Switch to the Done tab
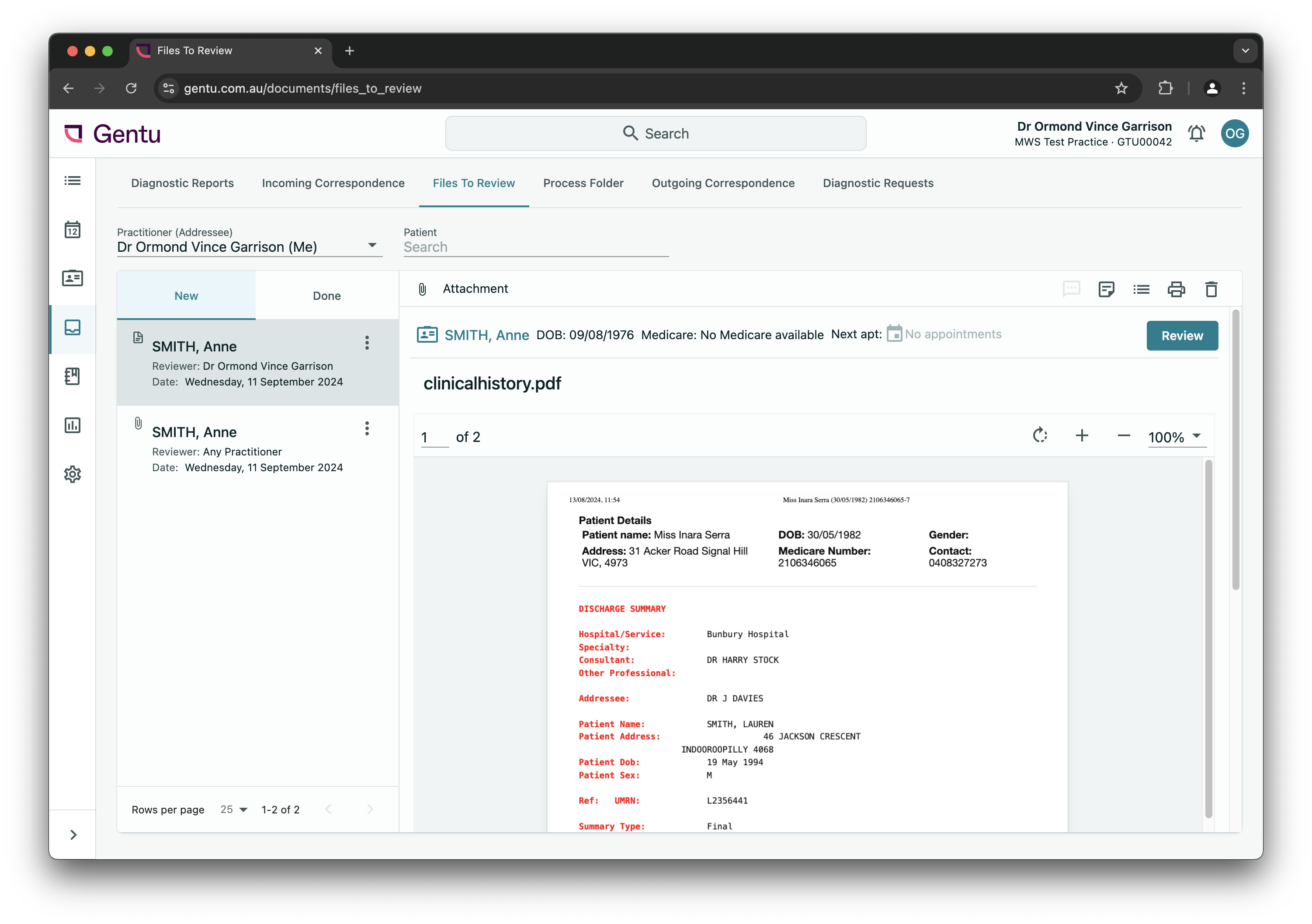The width and height of the screenshot is (1312, 924). click(x=327, y=296)
